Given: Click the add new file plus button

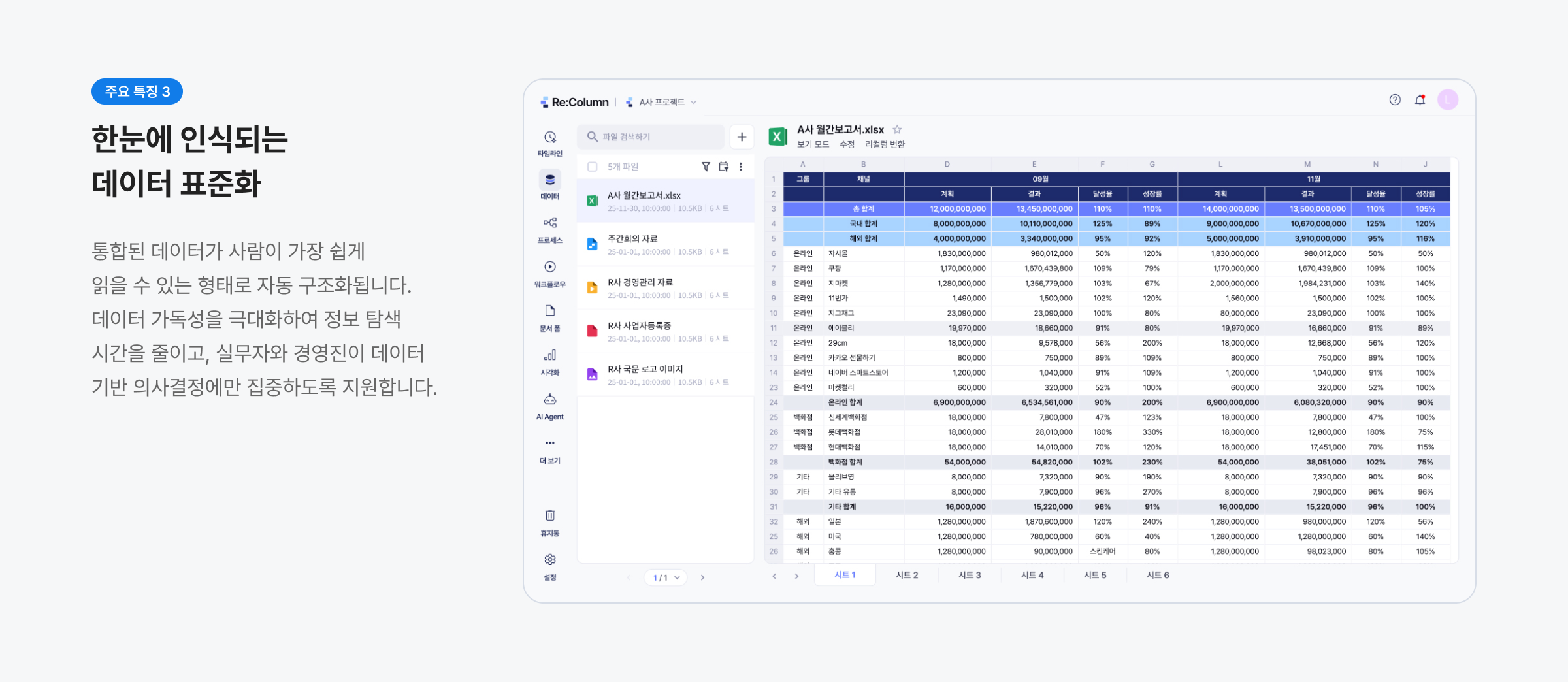Looking at the screenshot, I should point(742,137).
